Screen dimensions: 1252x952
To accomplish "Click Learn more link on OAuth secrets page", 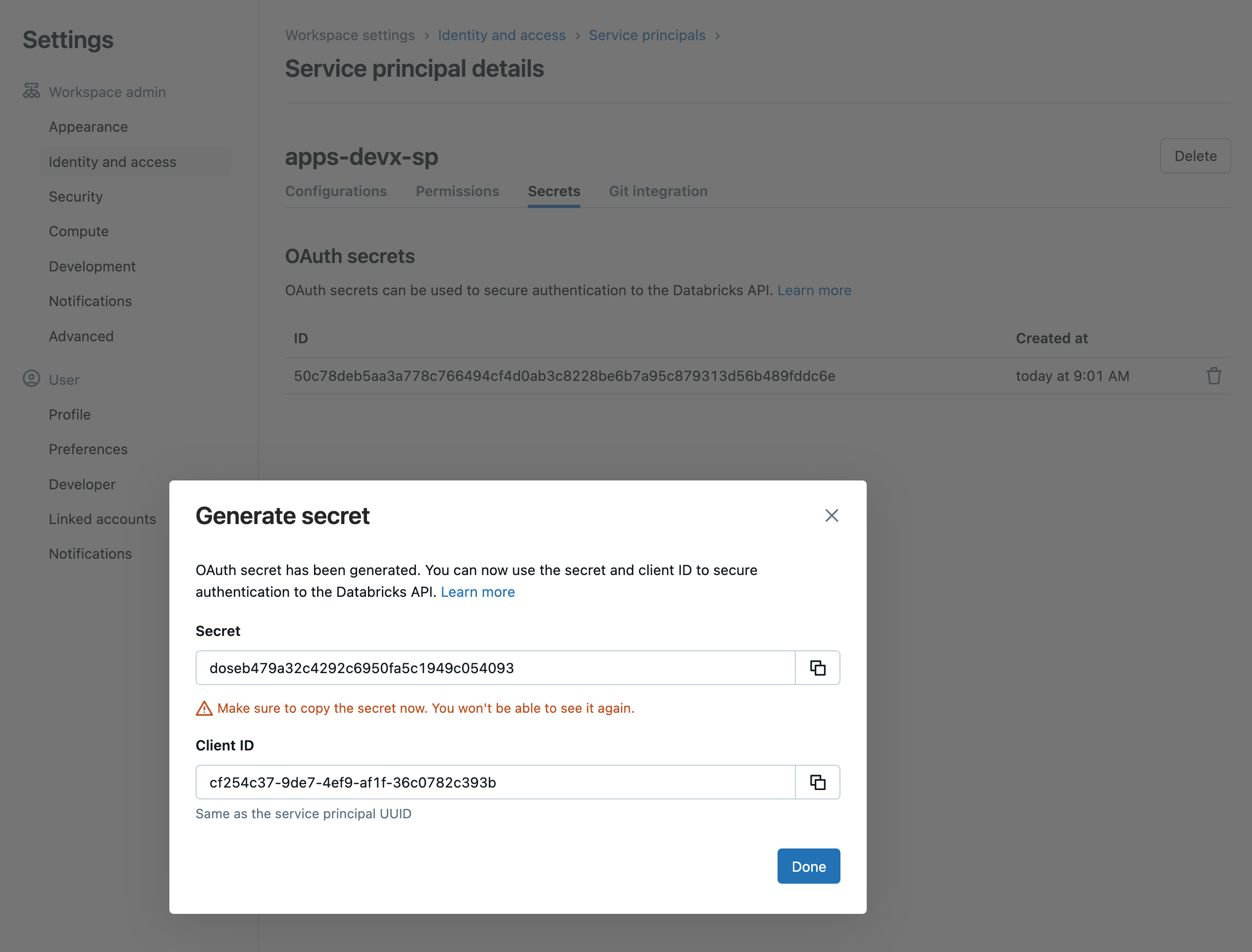I will coord(814,290).
